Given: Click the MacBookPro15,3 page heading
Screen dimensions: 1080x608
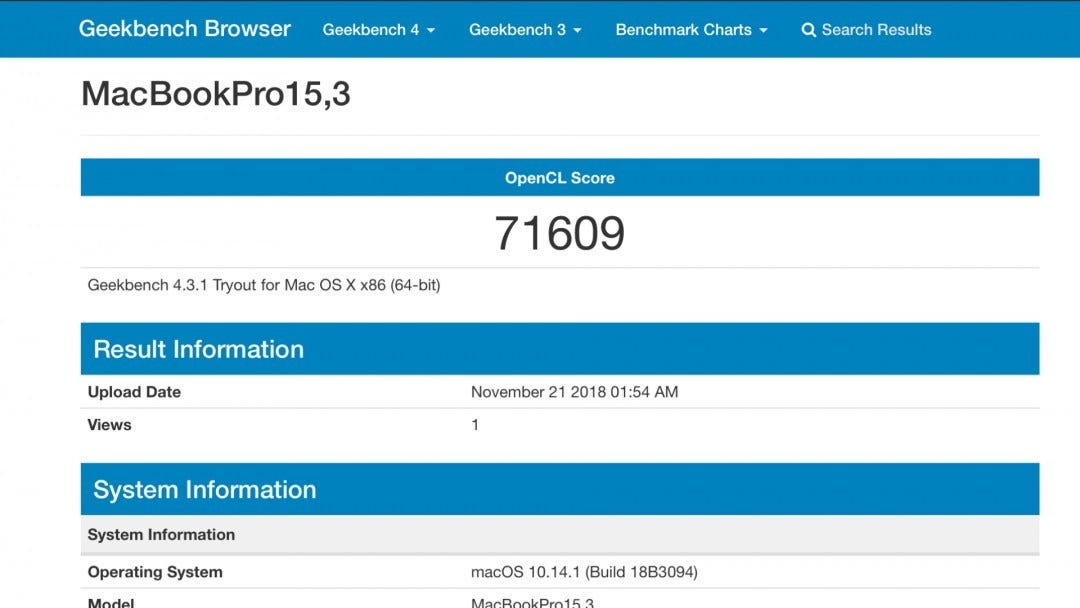Looking at the screenshot, I should click(x=216, y=94).
